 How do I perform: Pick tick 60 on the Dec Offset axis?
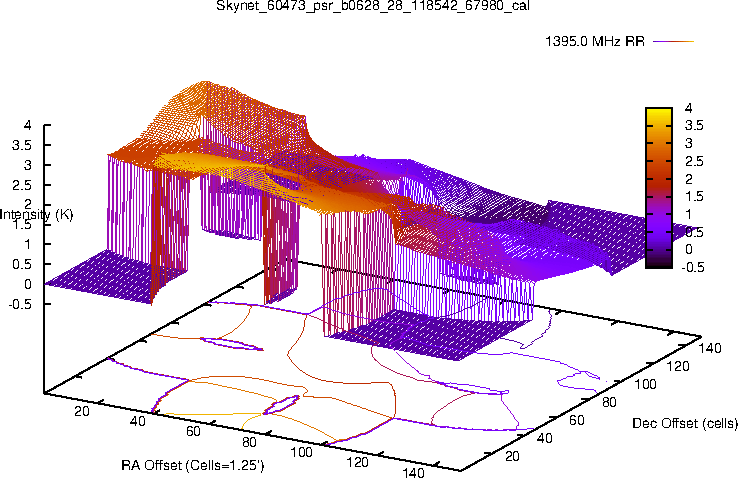[x=577, y=420]
